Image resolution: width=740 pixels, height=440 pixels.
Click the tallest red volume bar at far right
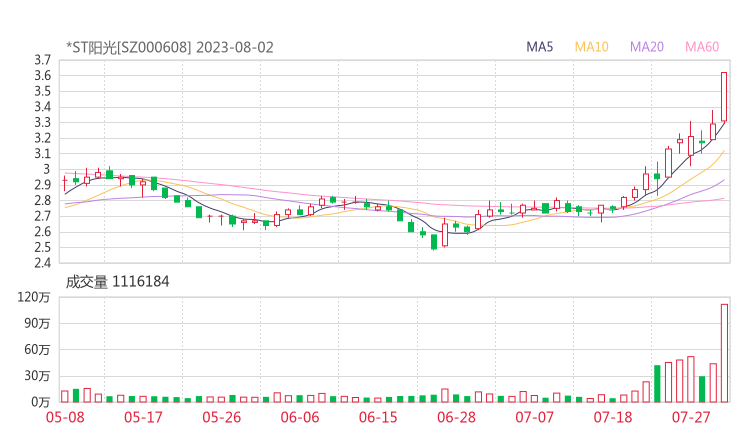click(x=724, y=353)
